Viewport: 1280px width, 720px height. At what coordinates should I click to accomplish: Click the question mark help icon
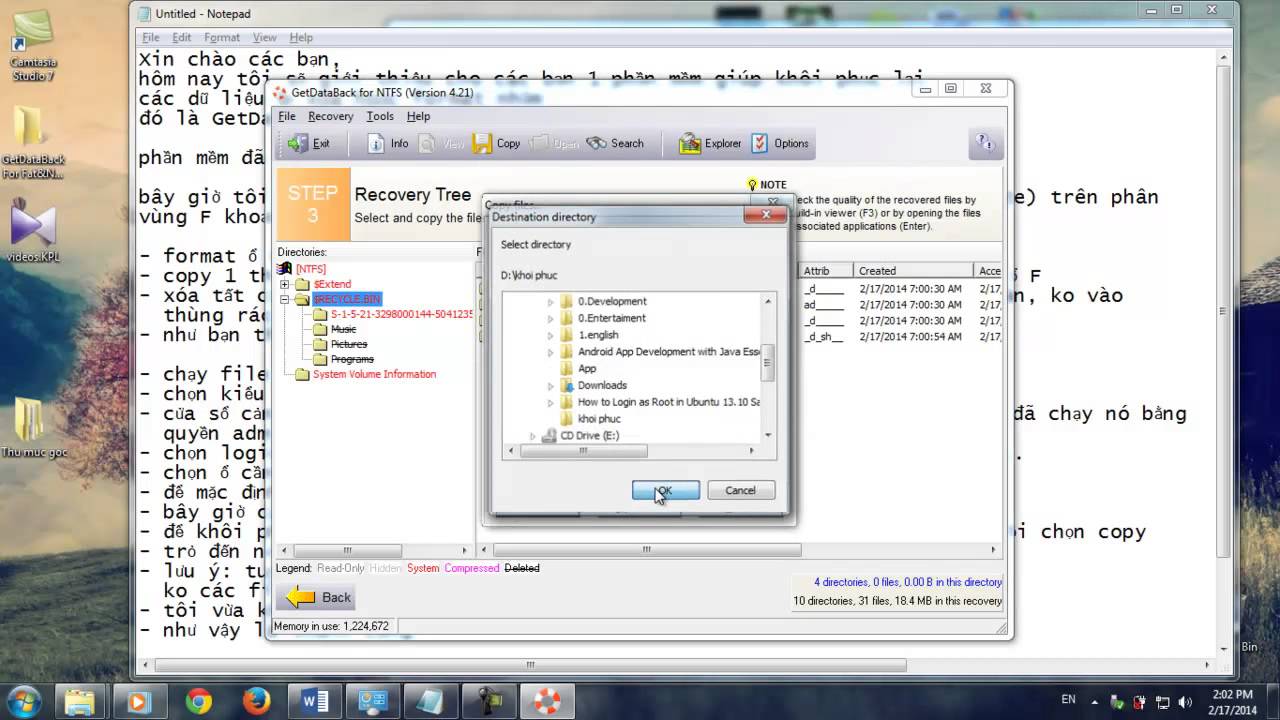(x=983, y=143)
